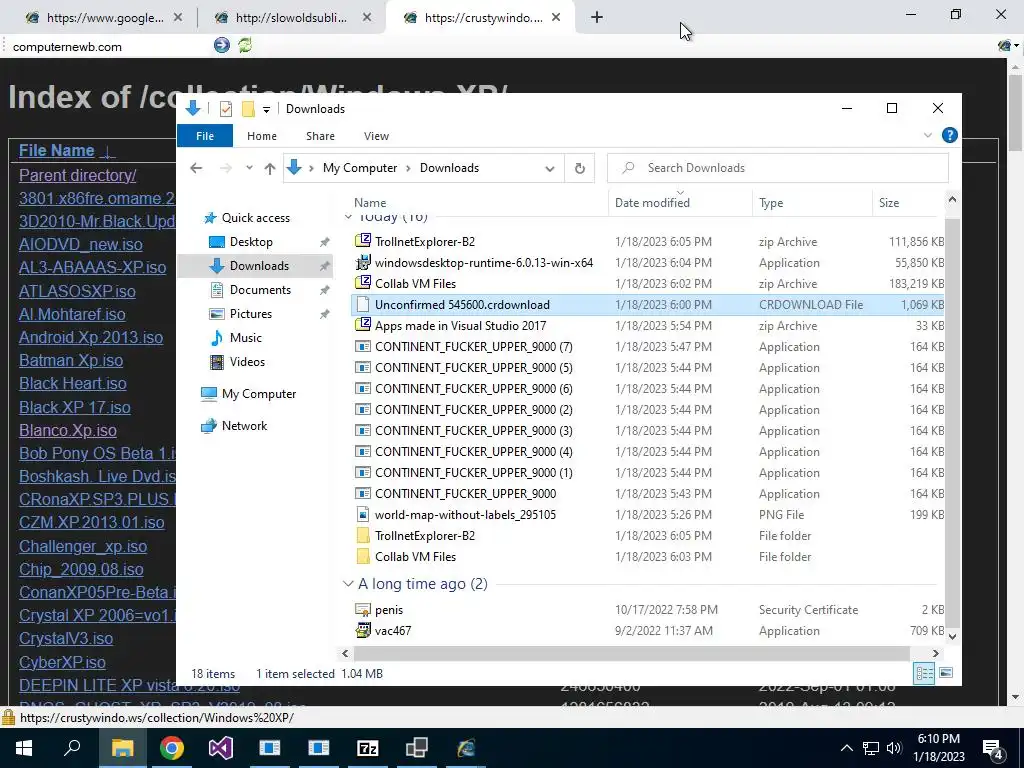Viewport: 1024px width, 768px height.
Task: Open the CyberXP.iso link
Action: [x=62, y=662]
